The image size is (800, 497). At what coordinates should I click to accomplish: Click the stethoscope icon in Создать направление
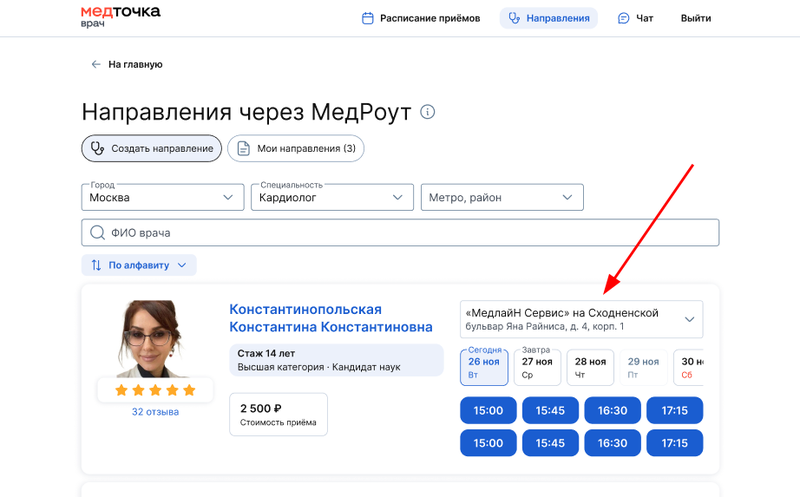click(97, 148)
